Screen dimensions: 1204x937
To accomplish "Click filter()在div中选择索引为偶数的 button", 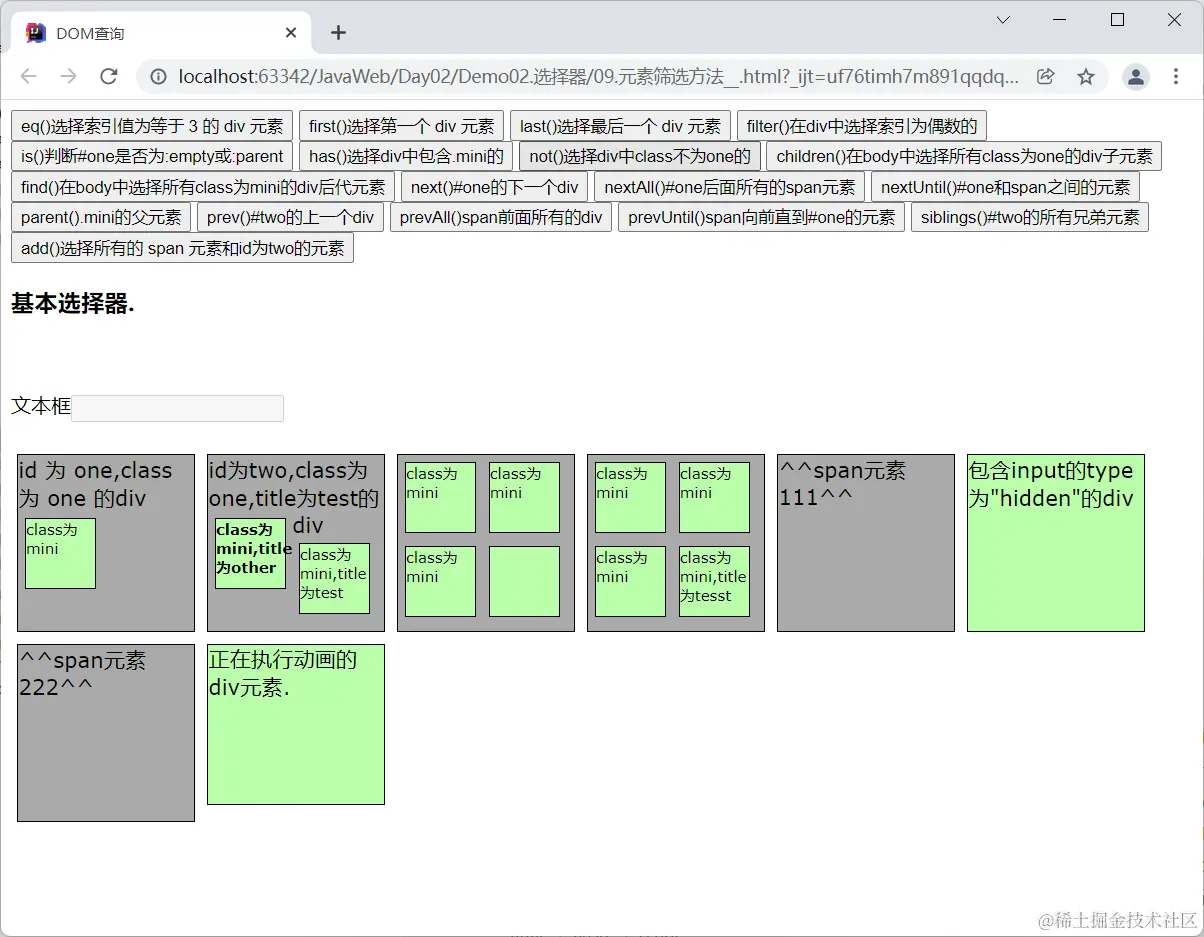I will (x=862, y=126).
